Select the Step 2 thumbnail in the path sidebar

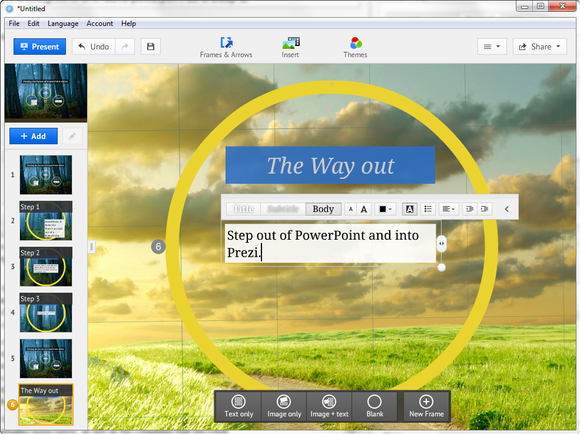pos(46,266)
